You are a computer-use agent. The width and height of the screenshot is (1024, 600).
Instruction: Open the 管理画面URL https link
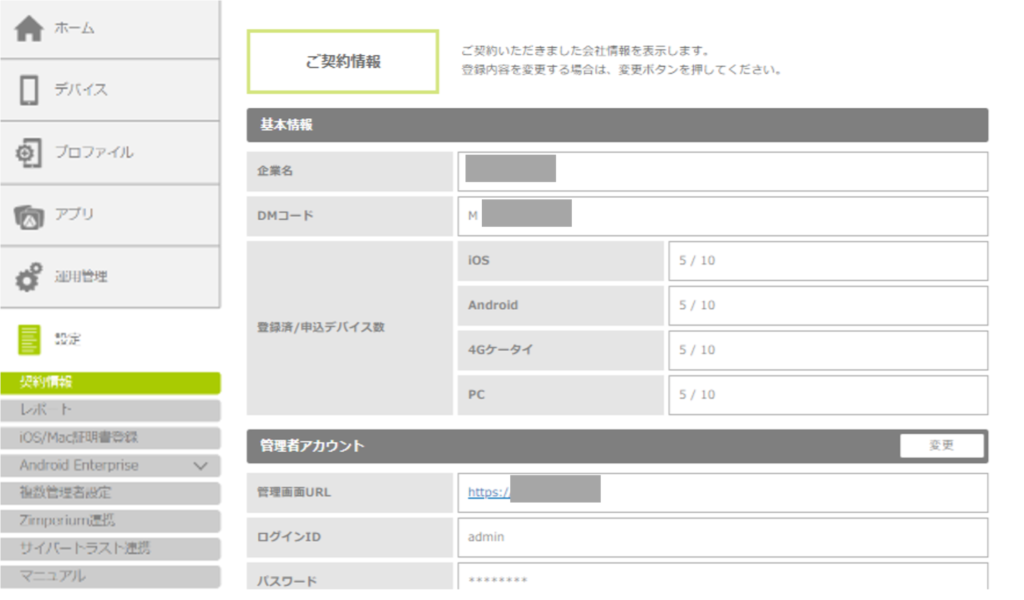pos(489,492)
